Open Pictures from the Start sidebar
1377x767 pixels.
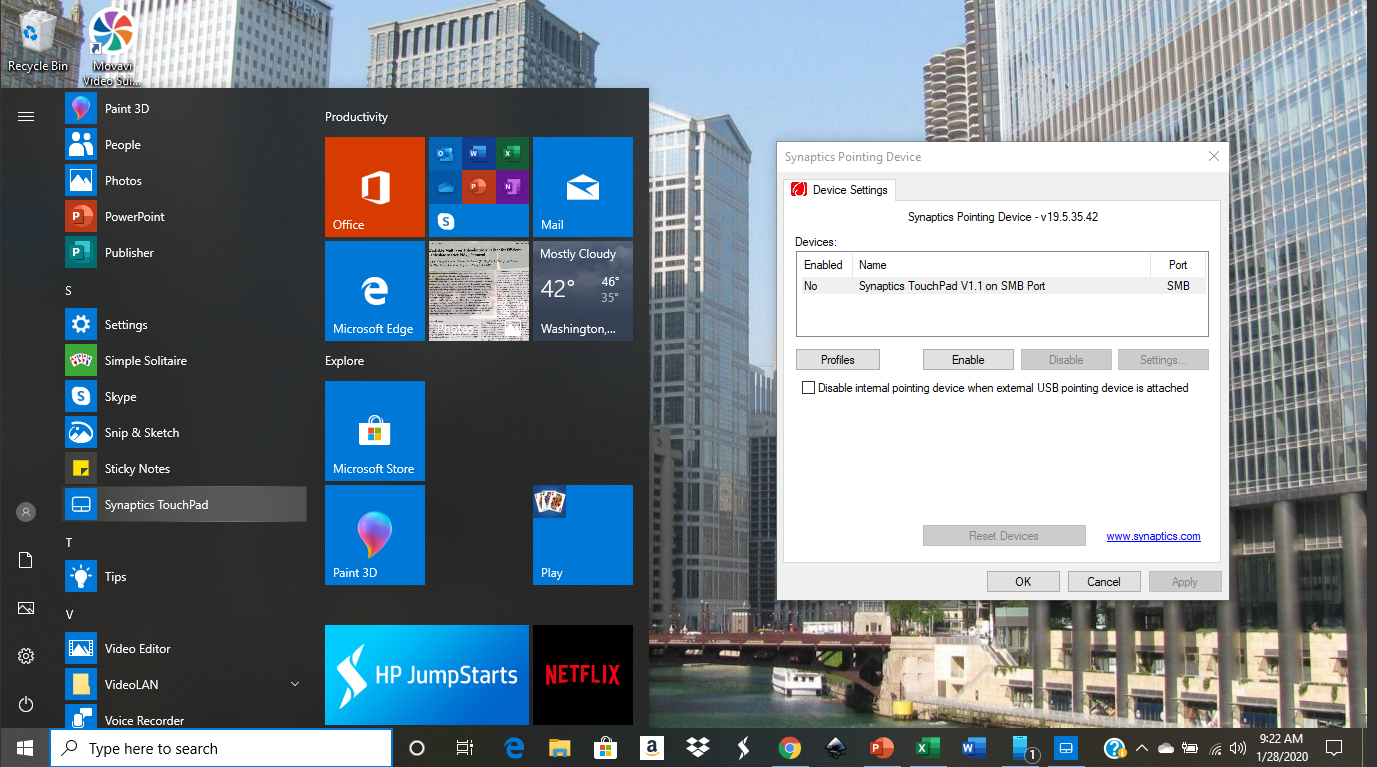[x=26, y=608]
